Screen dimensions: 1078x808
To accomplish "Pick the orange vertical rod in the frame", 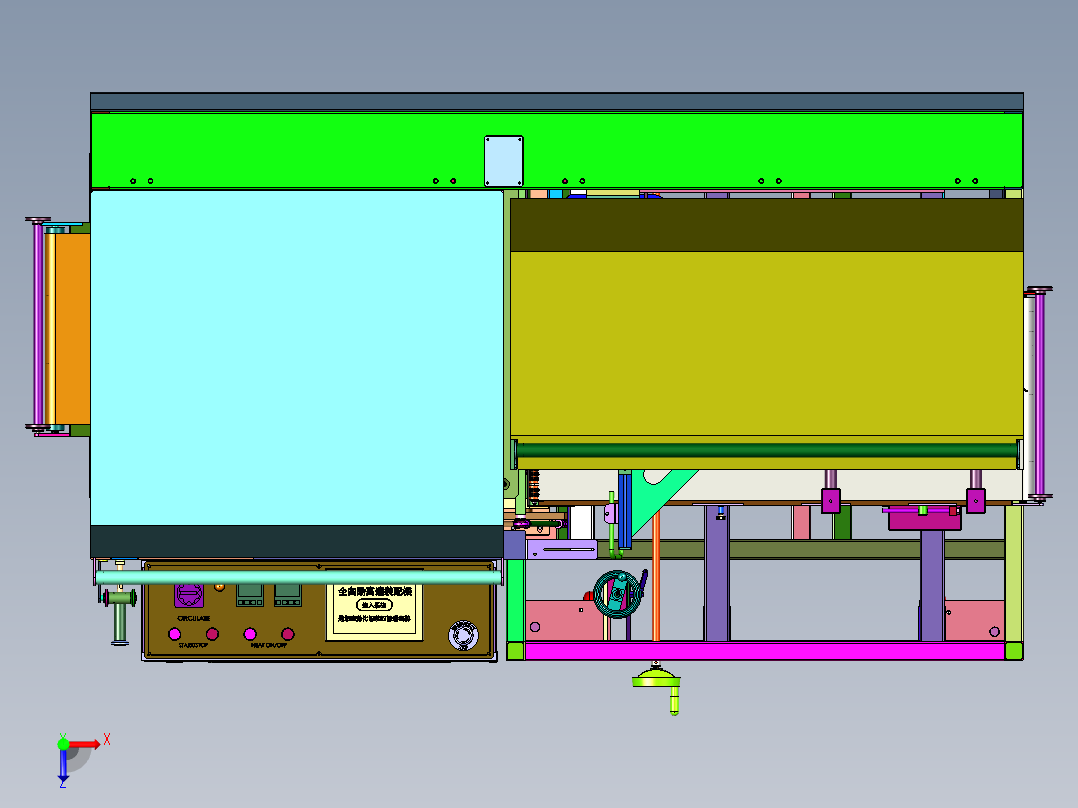I will [x=656, y=574].
